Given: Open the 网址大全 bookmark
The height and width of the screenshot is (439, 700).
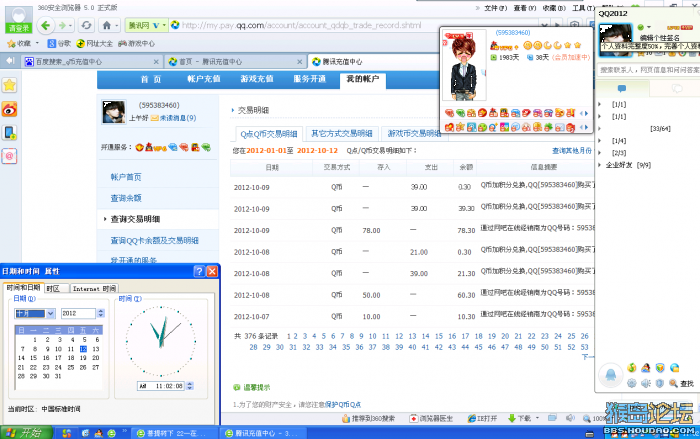Looking at the screenshot, I should pos(95,43).
